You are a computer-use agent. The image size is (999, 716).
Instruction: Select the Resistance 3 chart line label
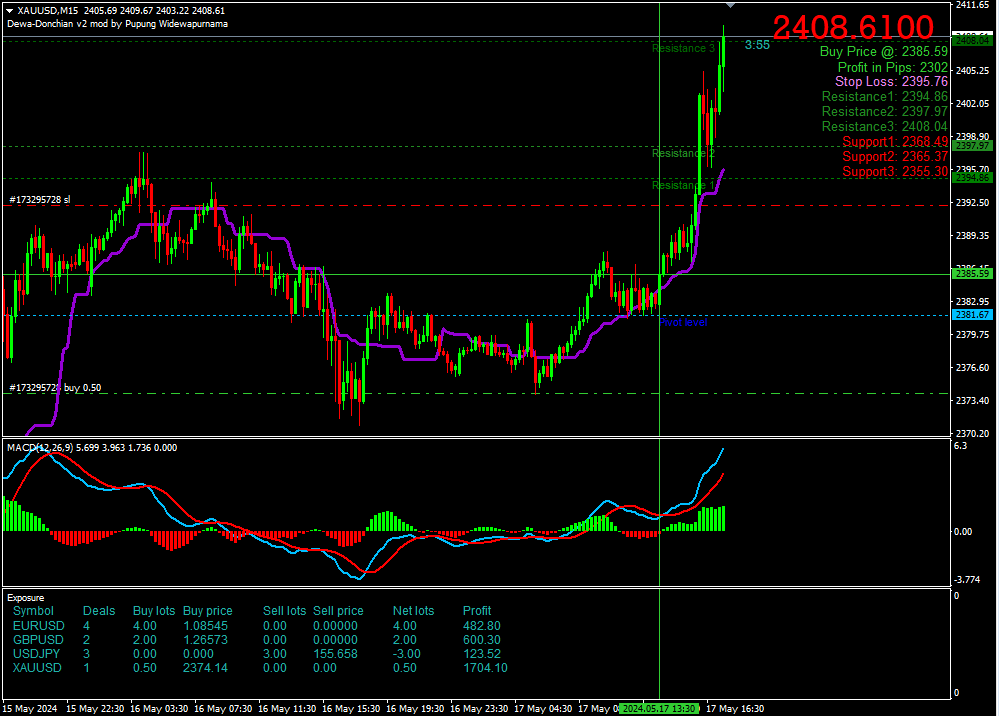click(683, 48)
